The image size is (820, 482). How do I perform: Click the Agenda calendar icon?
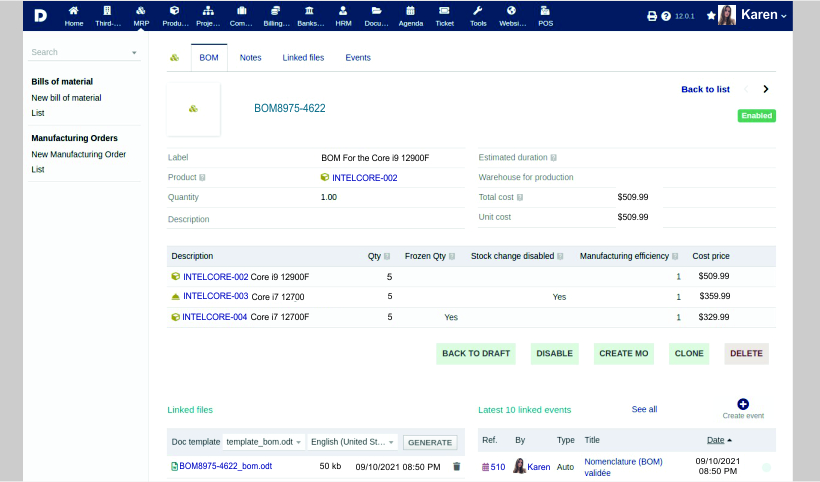coord(410,15)
